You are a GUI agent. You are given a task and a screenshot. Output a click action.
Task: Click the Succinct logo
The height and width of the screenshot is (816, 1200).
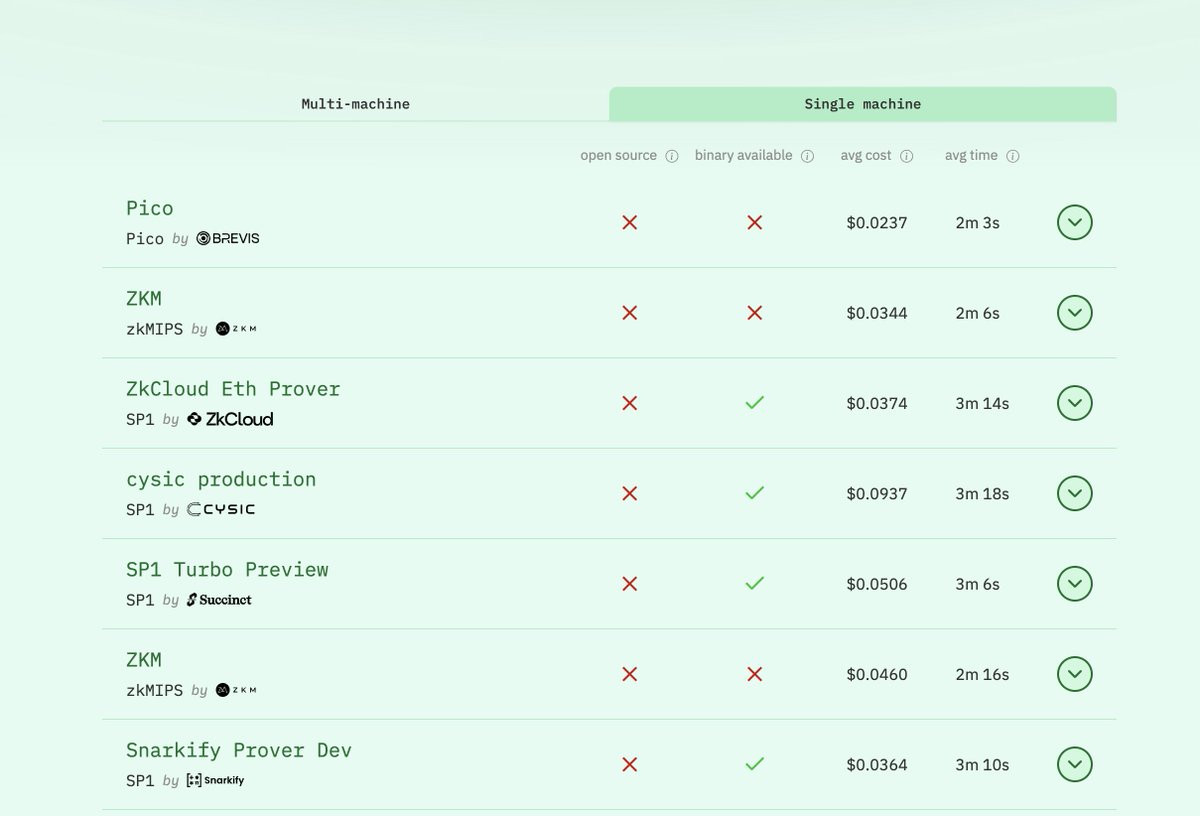coord(219,600)
